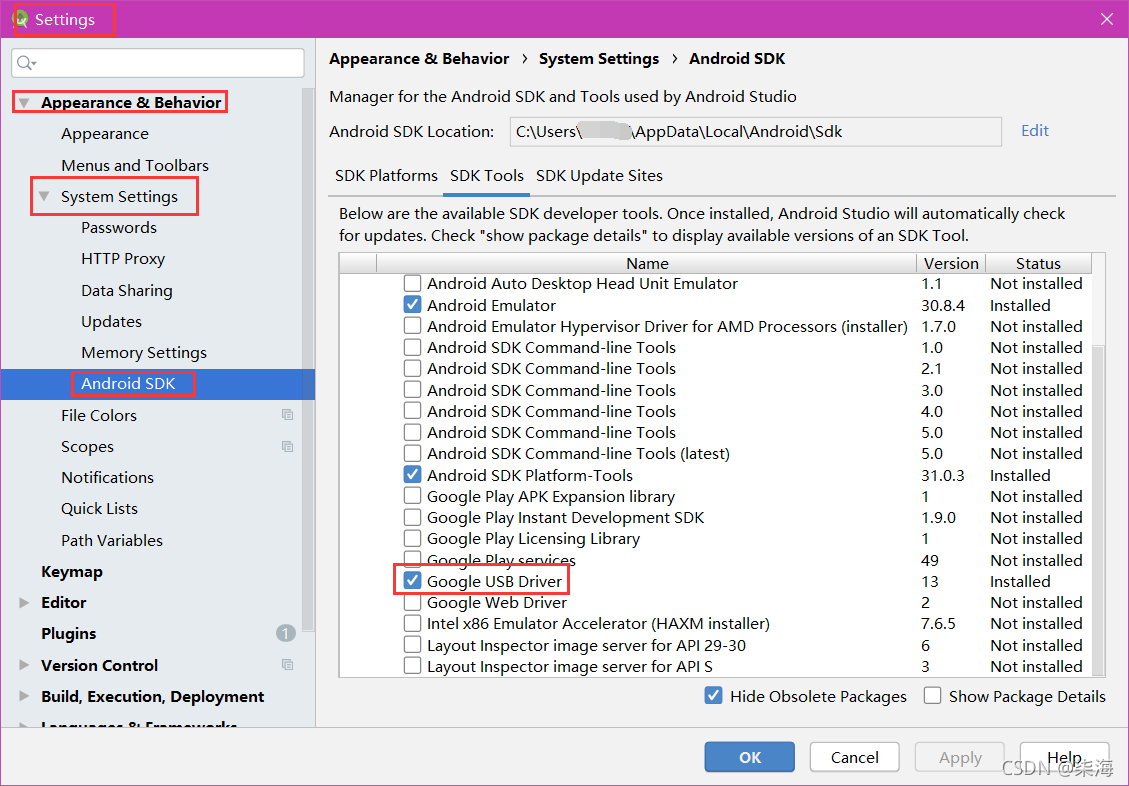Open Appearance settings item

click(104, 134)
